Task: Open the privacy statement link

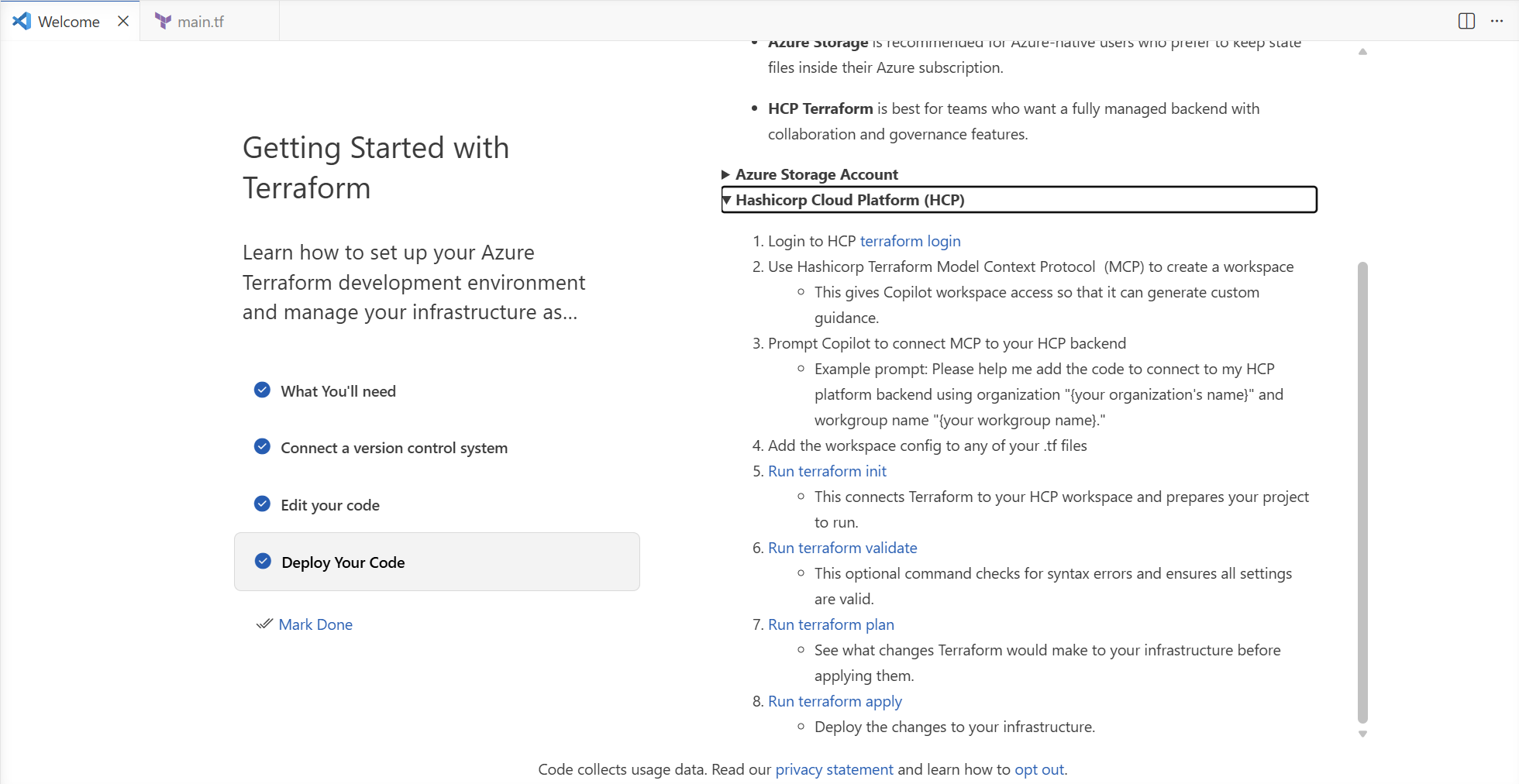Action: (x=834, y=769)
